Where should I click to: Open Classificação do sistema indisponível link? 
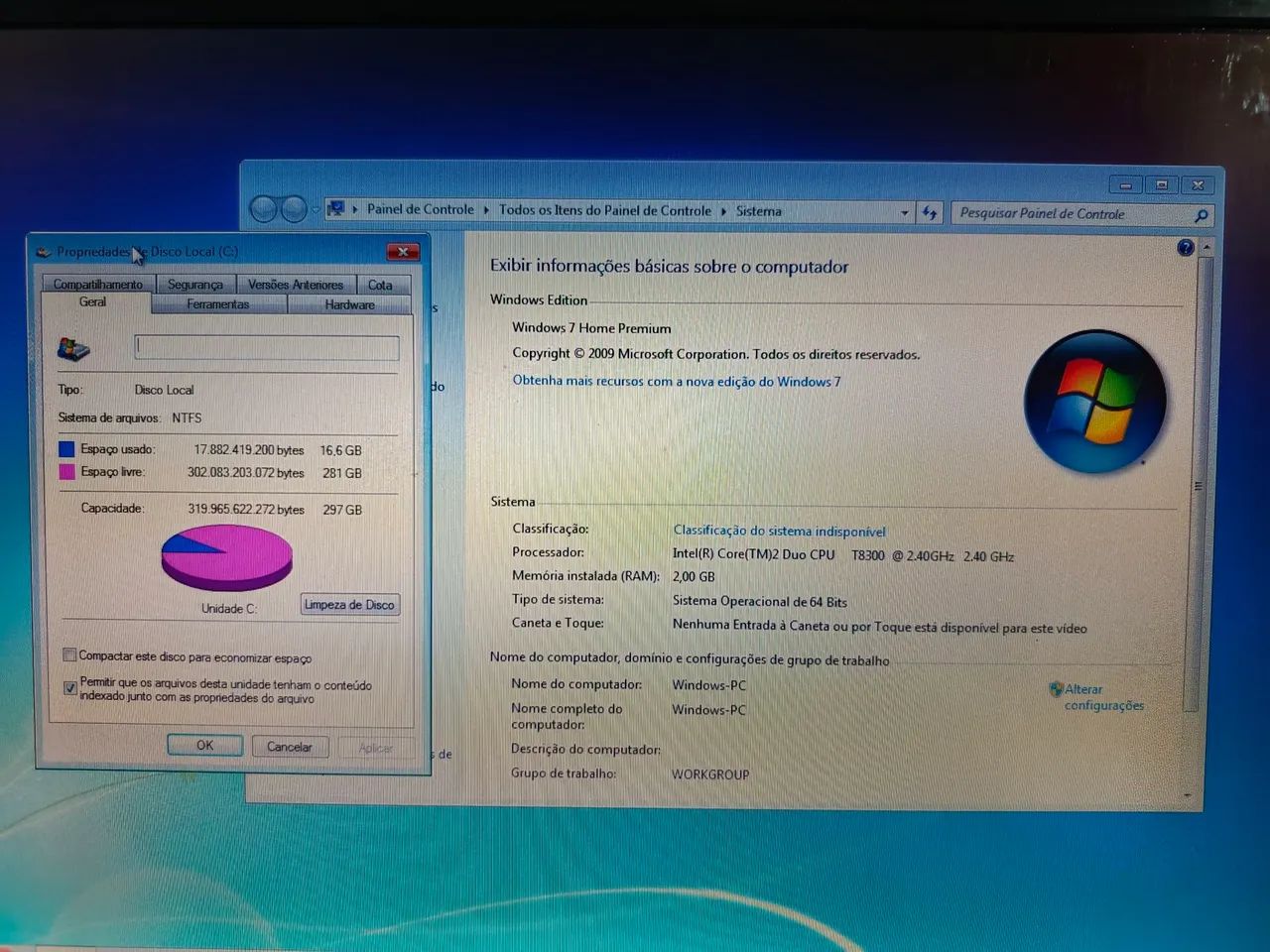click(779, 532)
